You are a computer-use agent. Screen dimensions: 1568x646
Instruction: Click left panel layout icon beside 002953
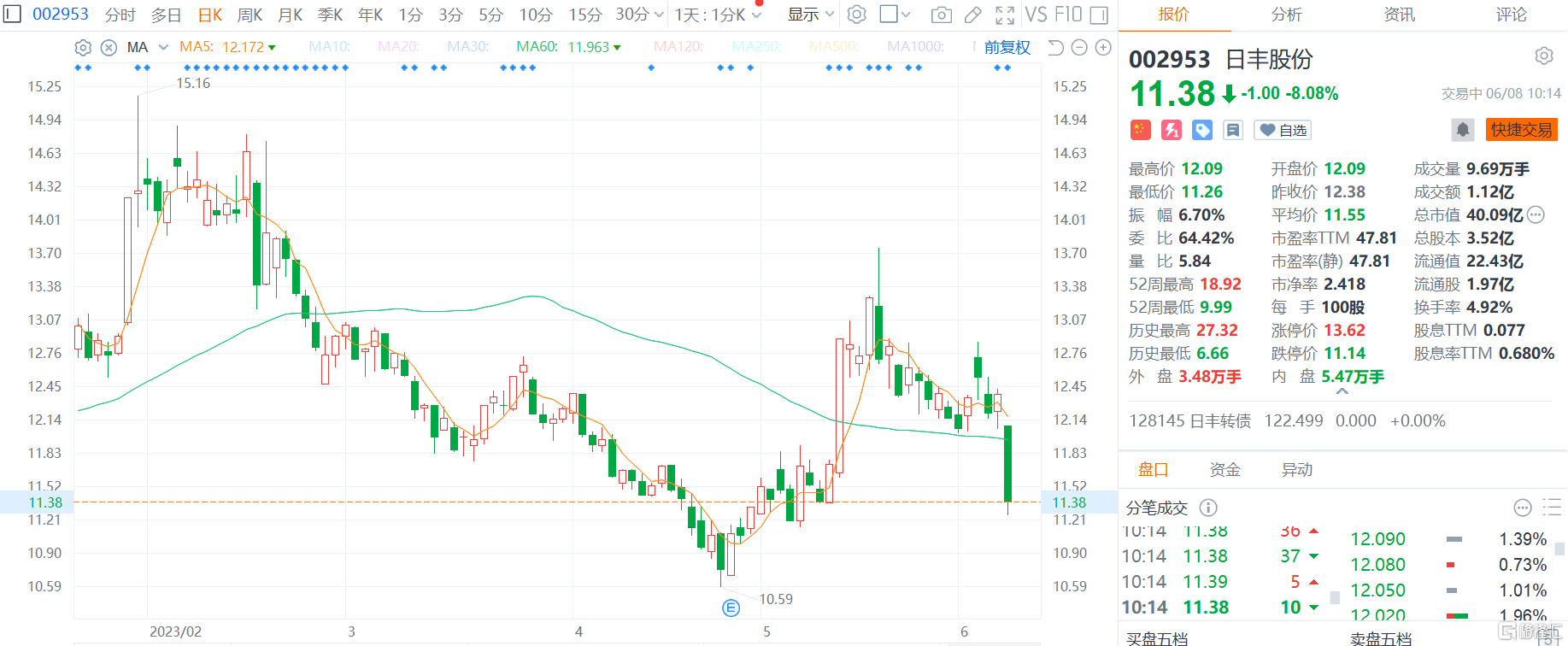12,15
